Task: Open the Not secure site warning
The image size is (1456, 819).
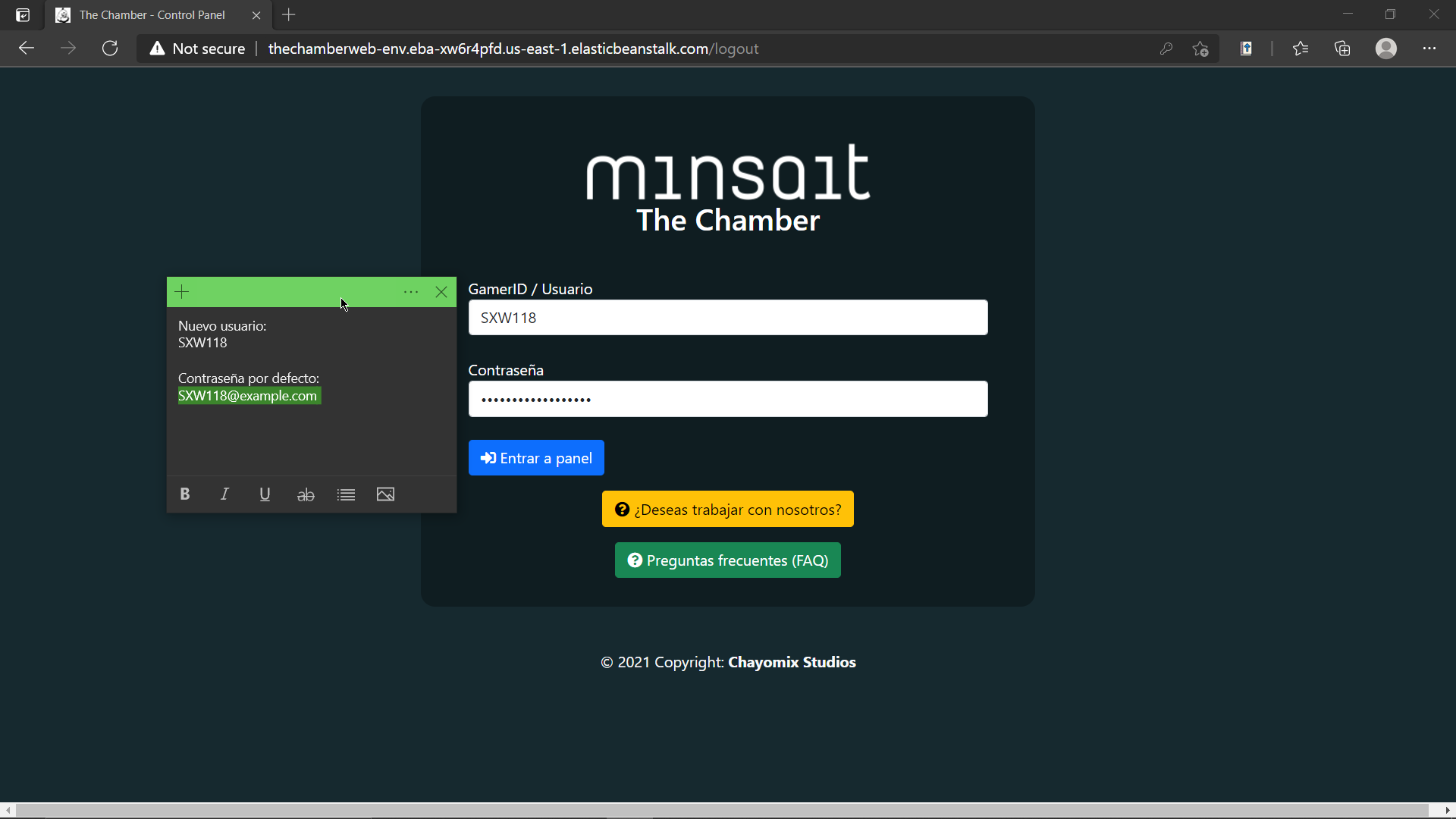Action: [x=198, y=49]
